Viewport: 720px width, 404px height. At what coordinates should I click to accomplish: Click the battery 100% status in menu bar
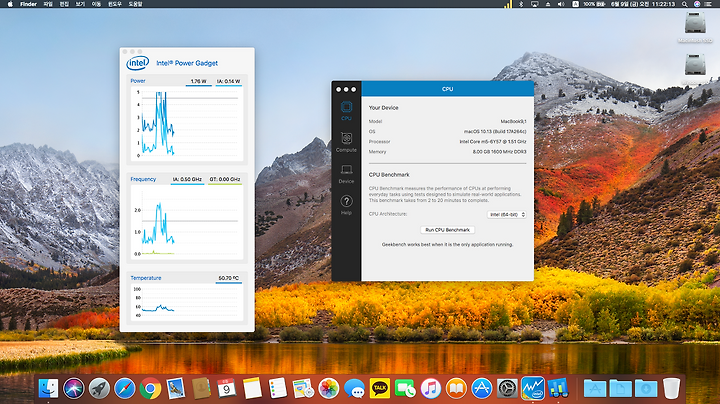594,4
